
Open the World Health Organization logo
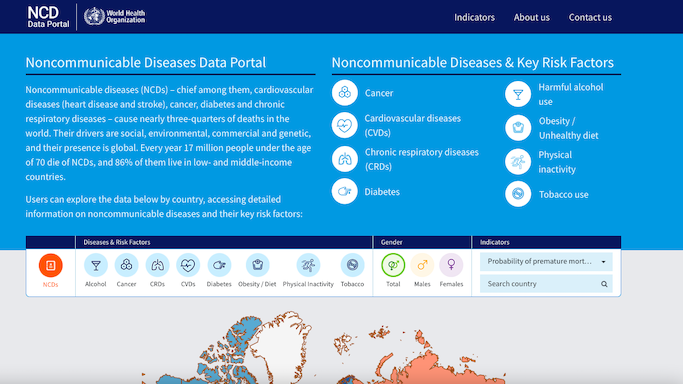click(x=115, y=17)
